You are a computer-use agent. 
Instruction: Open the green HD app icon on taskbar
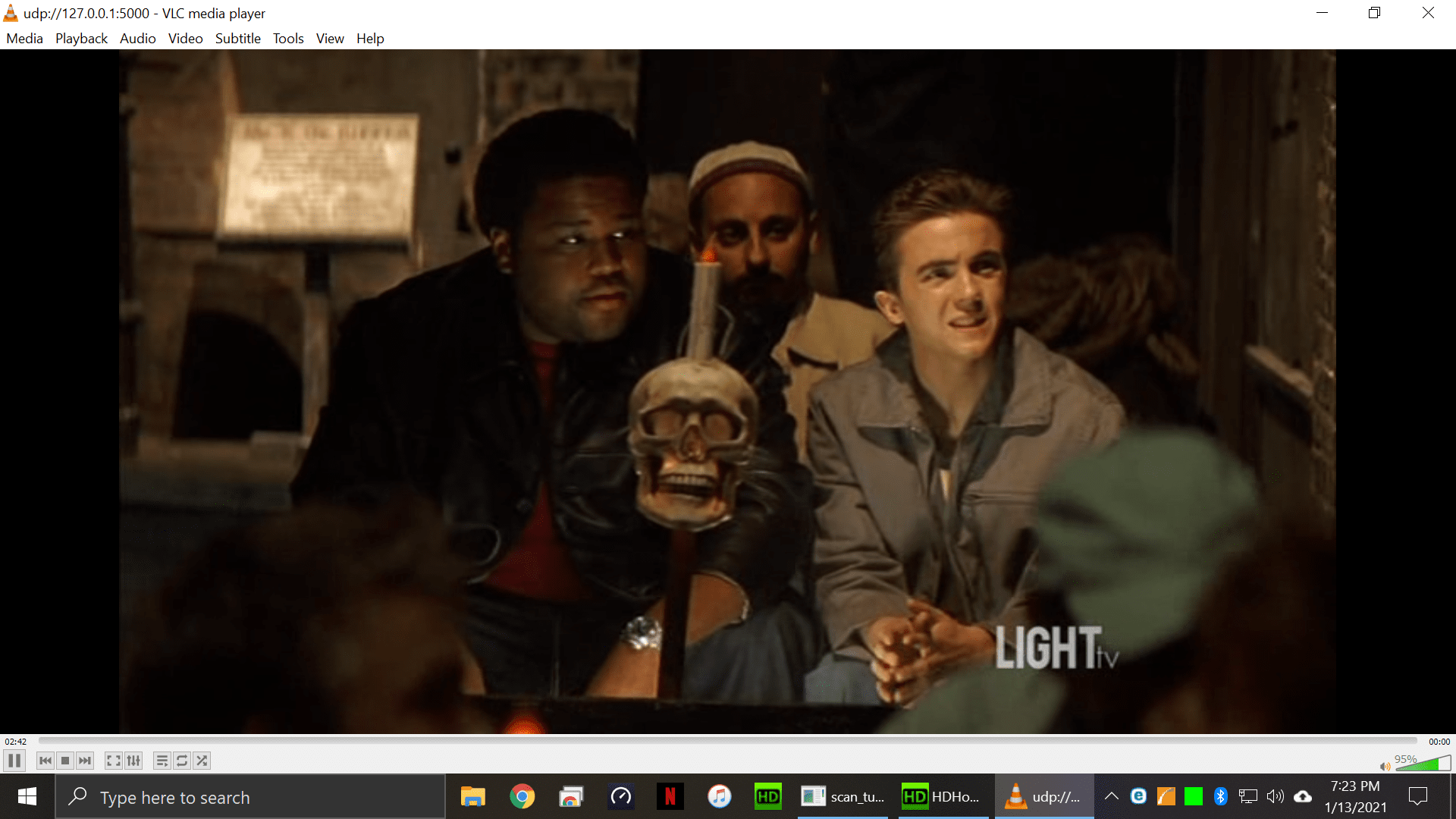coord(768,796)
